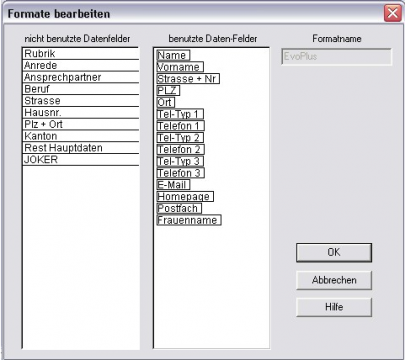Viewport: 405px width, 360px height.
Task: Pick the Strasse + Nr used field
Action: (188, 79)
